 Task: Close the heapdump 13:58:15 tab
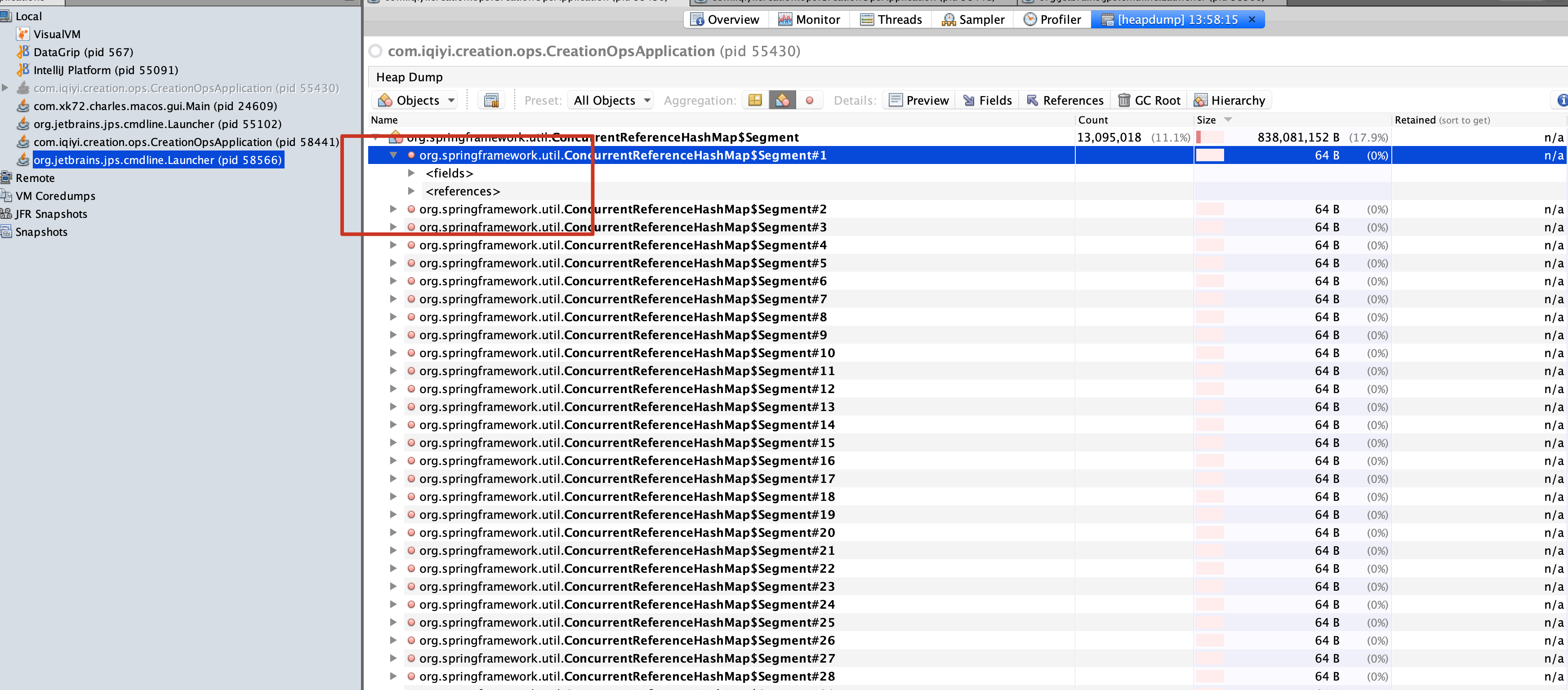[1252, 19]
